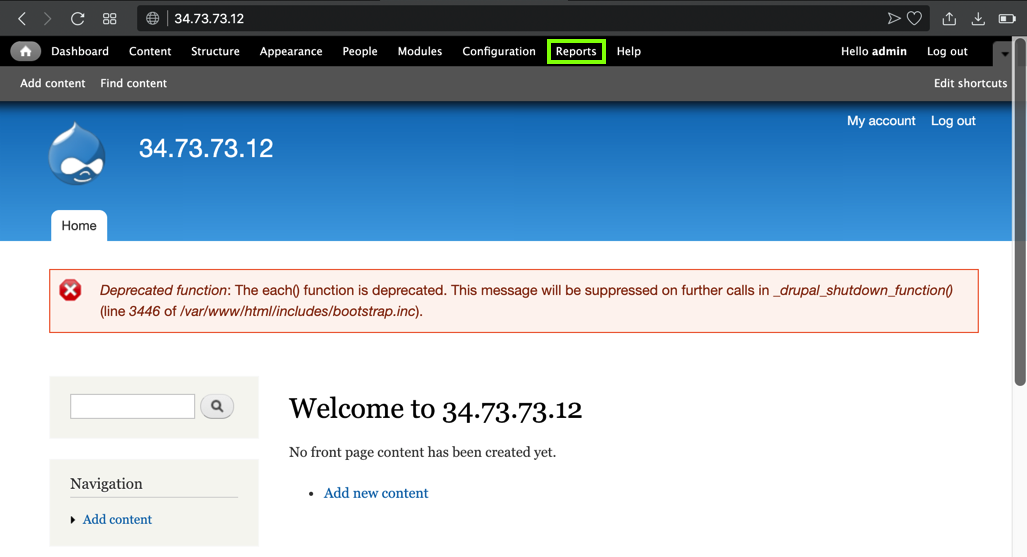Screen dimensions: 1027x557
Task: Click the Navigation block heading
Action: click(106, 484)
